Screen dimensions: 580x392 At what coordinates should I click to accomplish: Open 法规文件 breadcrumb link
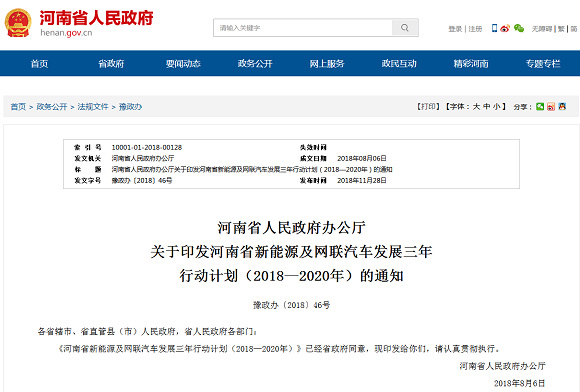coord(93,107)
